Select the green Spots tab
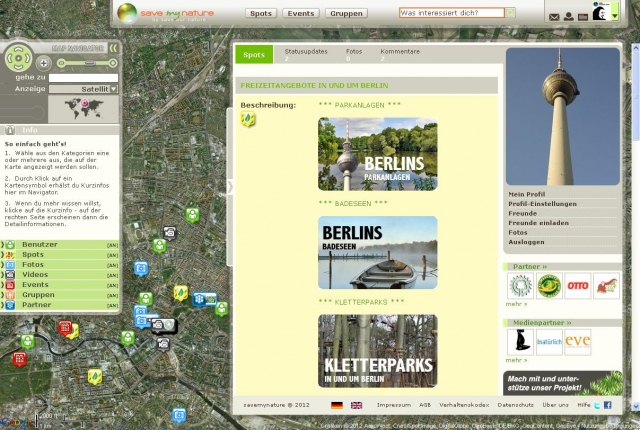 pos(254,55)
